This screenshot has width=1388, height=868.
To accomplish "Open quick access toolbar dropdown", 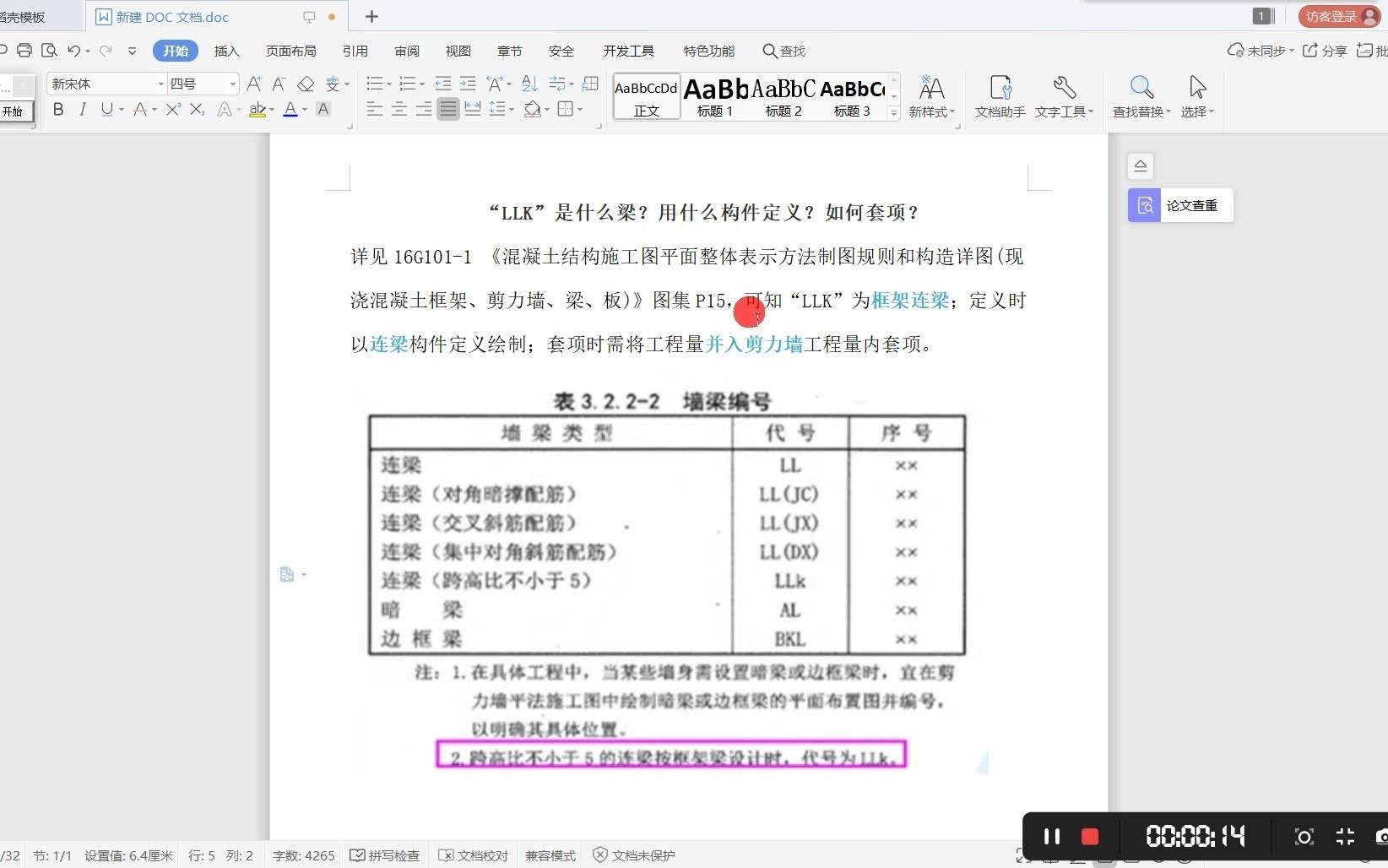I will [x=132, y=51].
